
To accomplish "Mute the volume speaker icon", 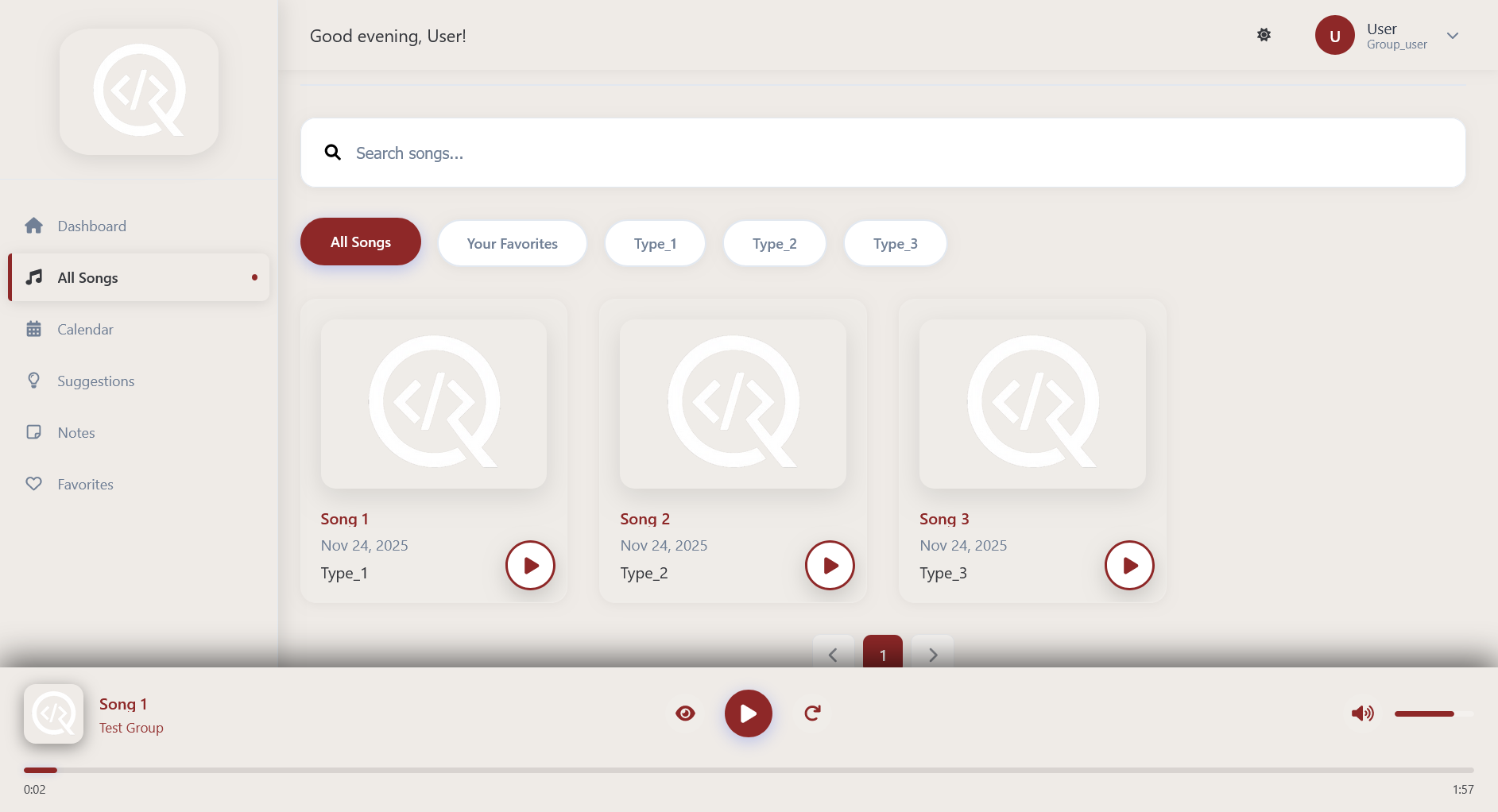I will [1363, 713].
